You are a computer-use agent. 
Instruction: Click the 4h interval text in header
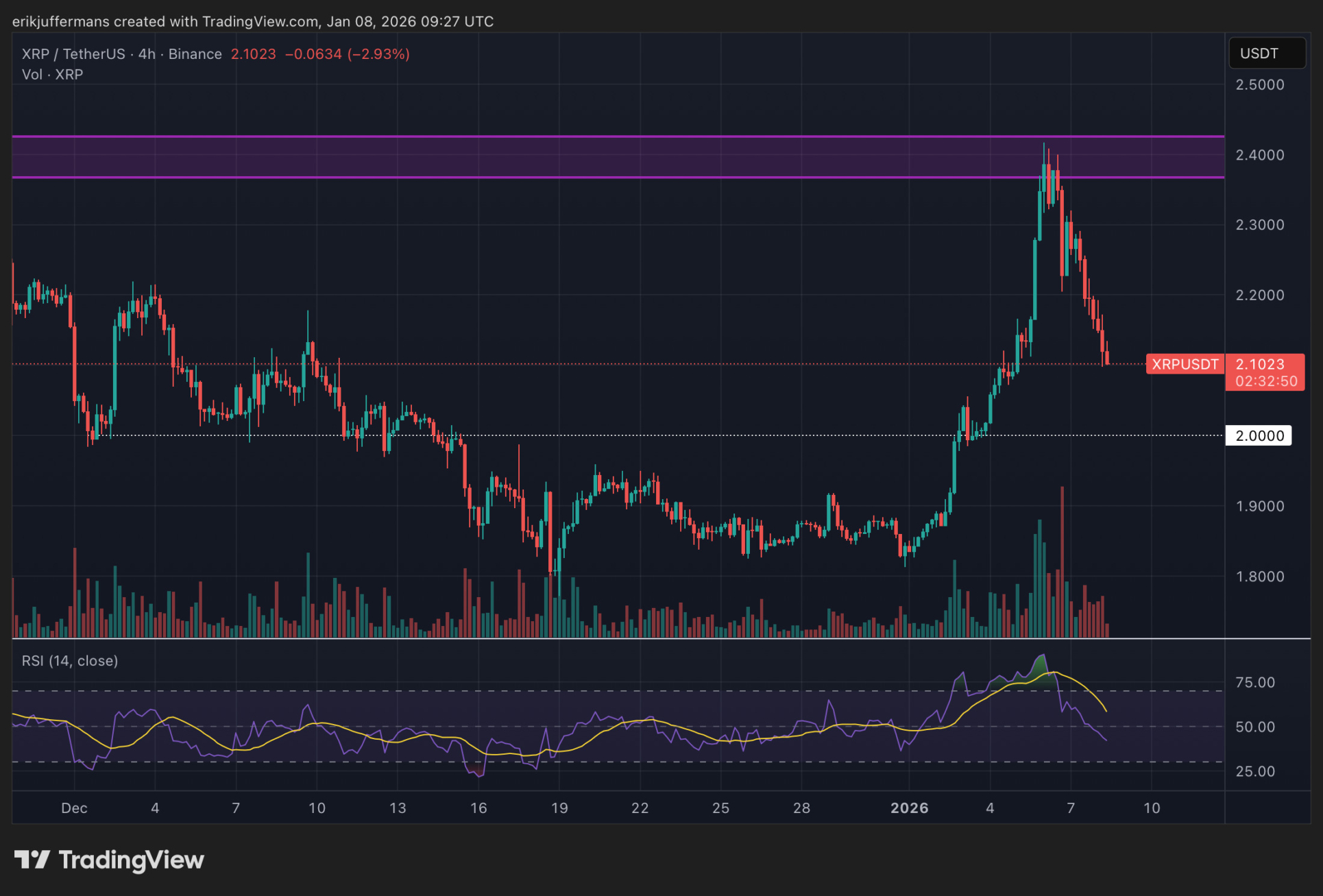[147, 54]
